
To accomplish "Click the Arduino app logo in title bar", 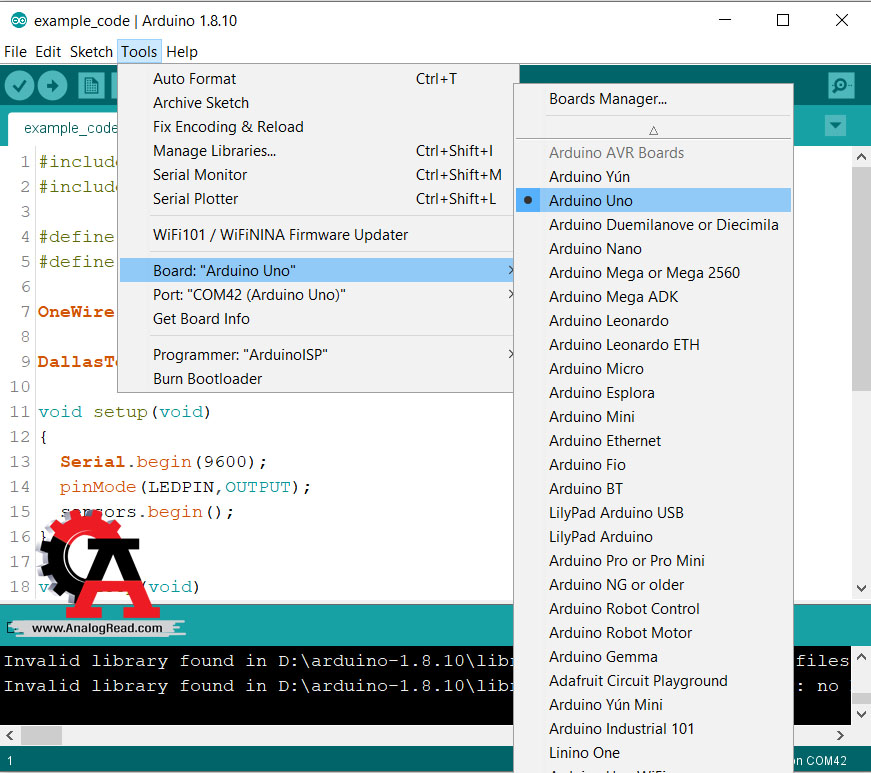I will (19, 21).
